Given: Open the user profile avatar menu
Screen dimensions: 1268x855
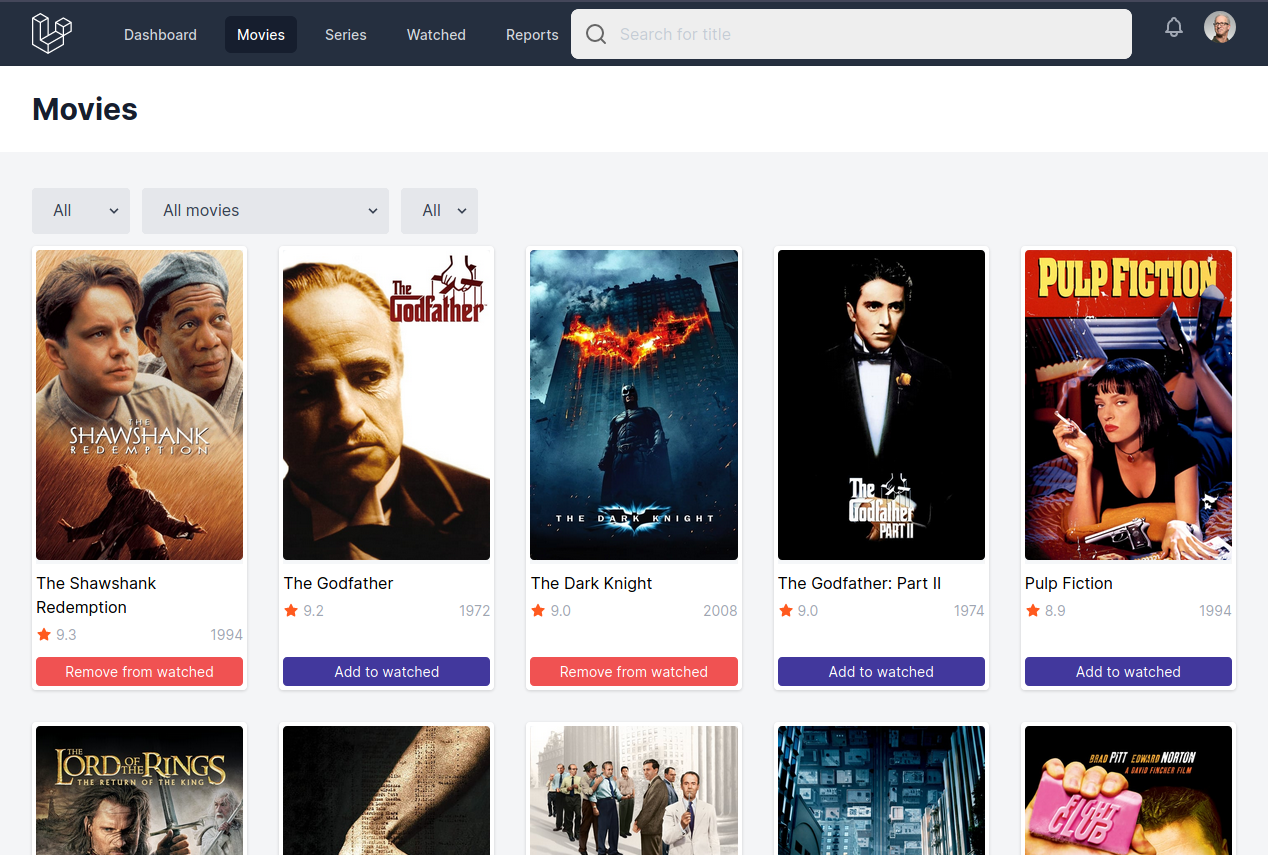Looking at the screenshot, I should (x=1219, y=27).
